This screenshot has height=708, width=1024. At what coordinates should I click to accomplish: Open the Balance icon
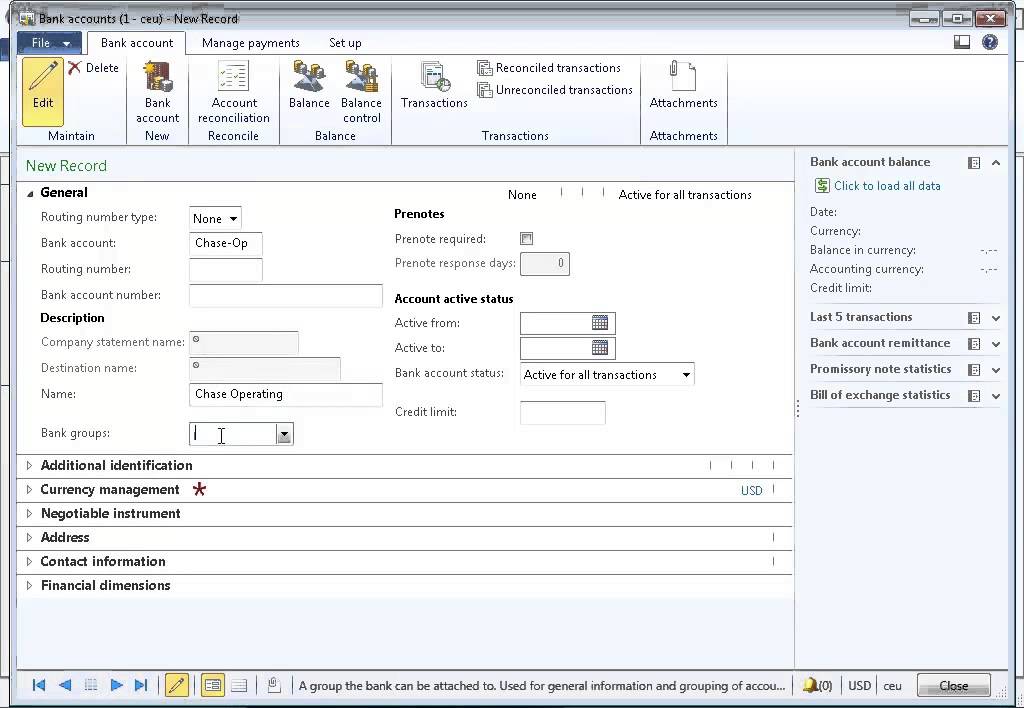click(x=309, y=85)
